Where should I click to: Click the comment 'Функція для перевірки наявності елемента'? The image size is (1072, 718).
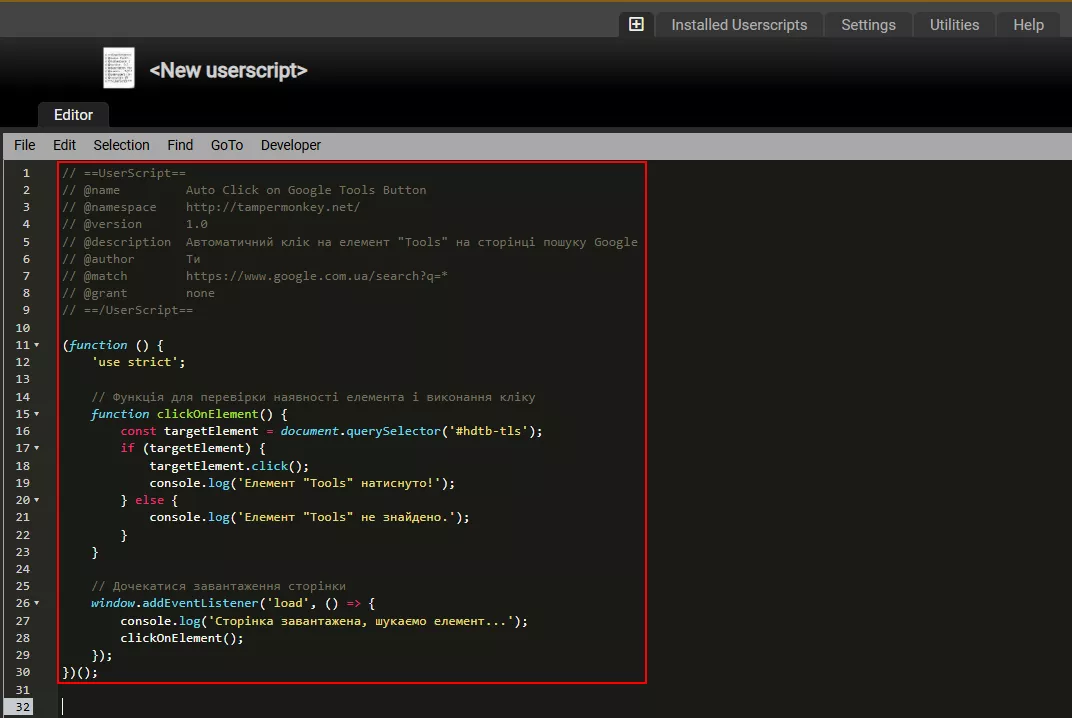(x=314, y=397)
